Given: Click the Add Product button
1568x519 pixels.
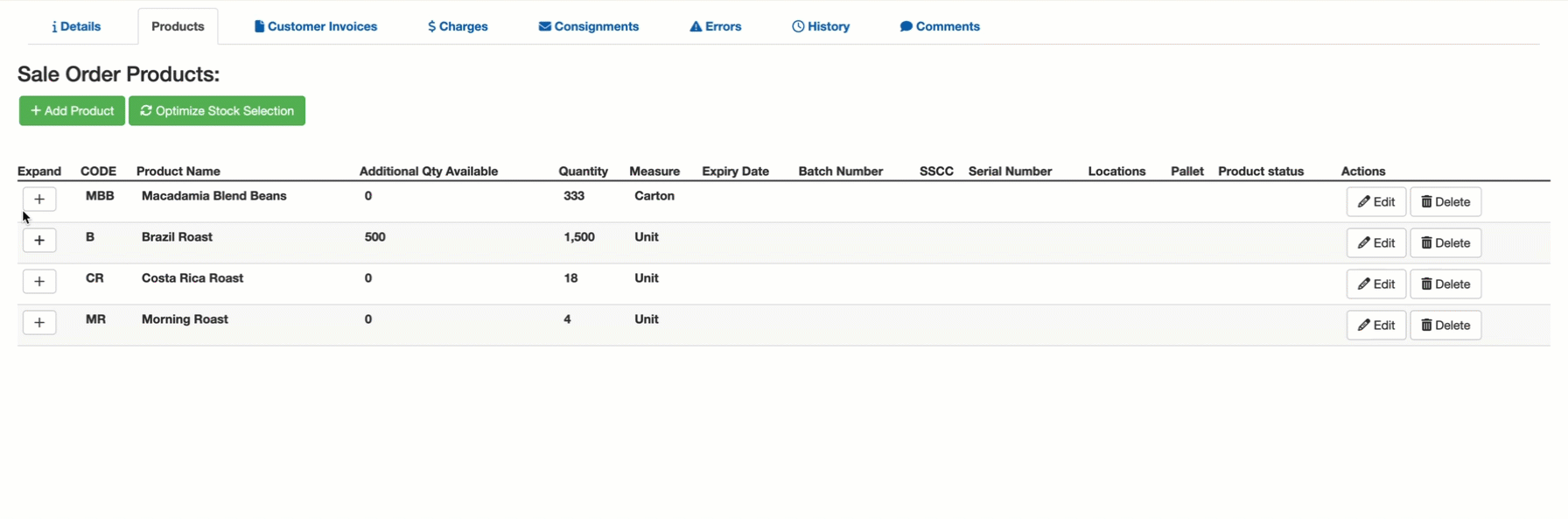Looking at the screenshot, I should tap(72, 111).
